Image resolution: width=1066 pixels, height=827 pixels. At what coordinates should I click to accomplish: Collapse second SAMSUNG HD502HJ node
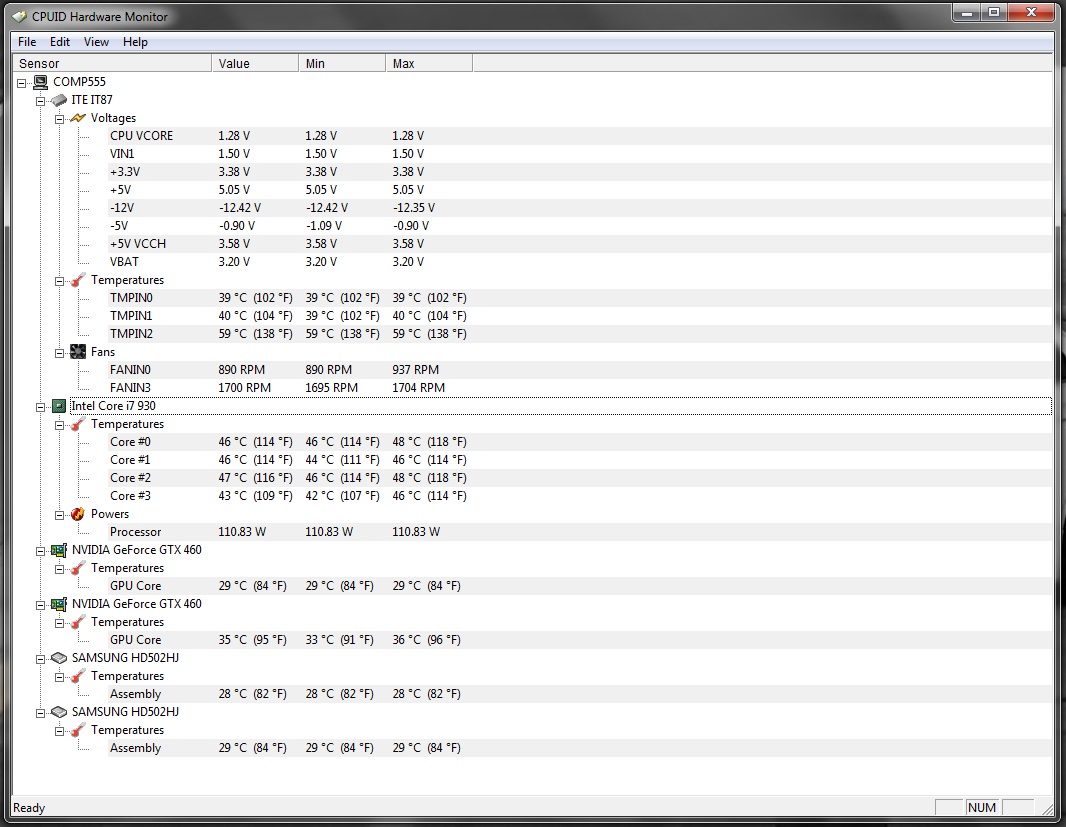pos(40,713)
